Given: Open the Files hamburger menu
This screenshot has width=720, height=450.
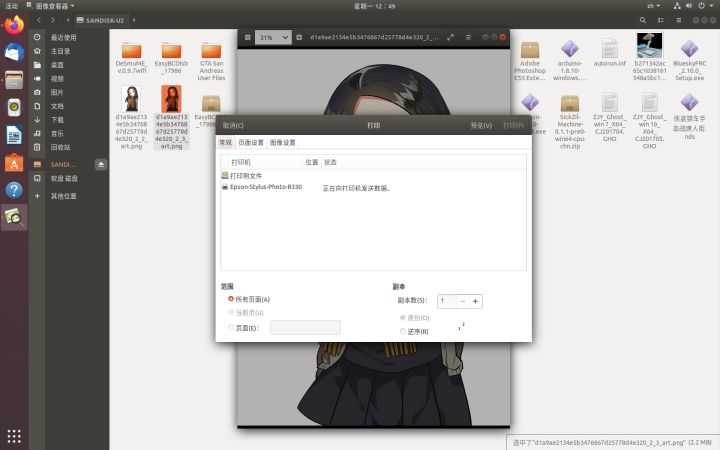Looking at the screenshot, I should (678, 20).
